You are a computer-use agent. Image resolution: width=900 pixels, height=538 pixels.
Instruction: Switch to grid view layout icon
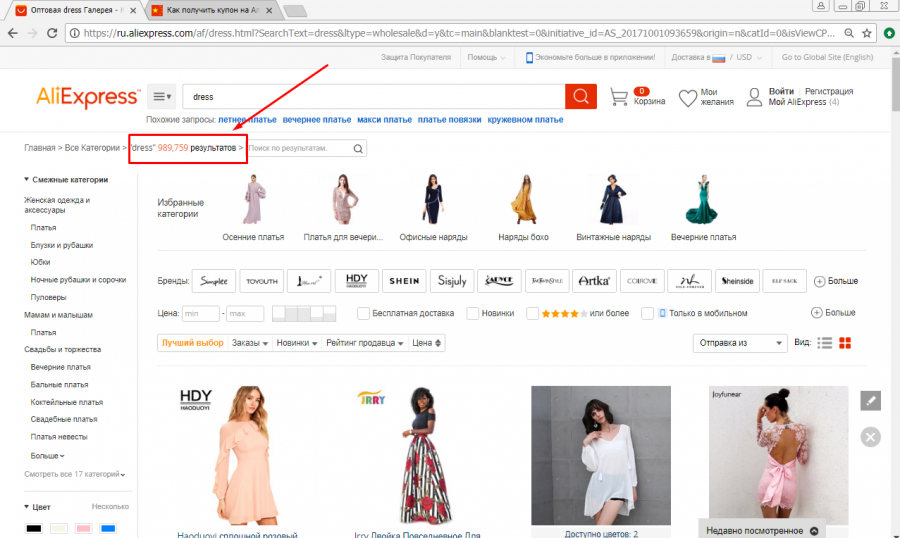point(845,343)
